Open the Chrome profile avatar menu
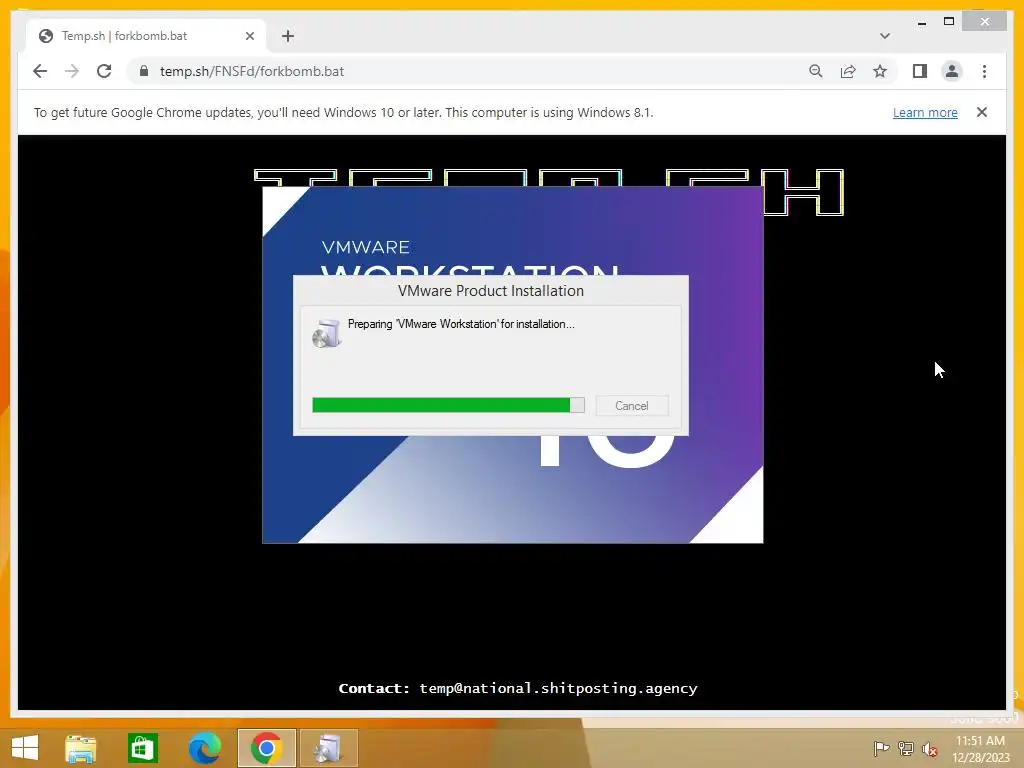 point(952,71)
